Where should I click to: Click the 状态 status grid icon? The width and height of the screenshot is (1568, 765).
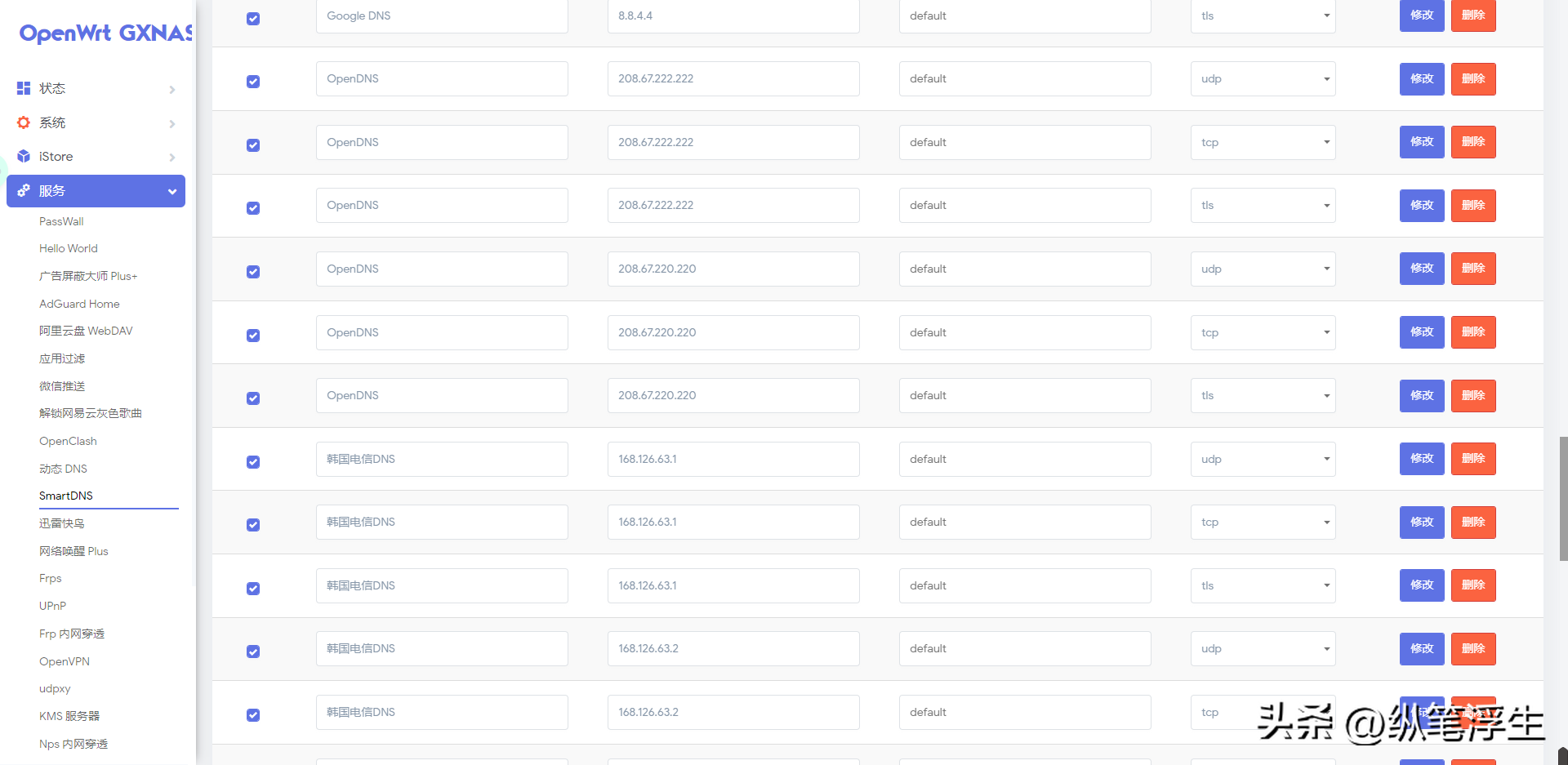pos(24,88)
